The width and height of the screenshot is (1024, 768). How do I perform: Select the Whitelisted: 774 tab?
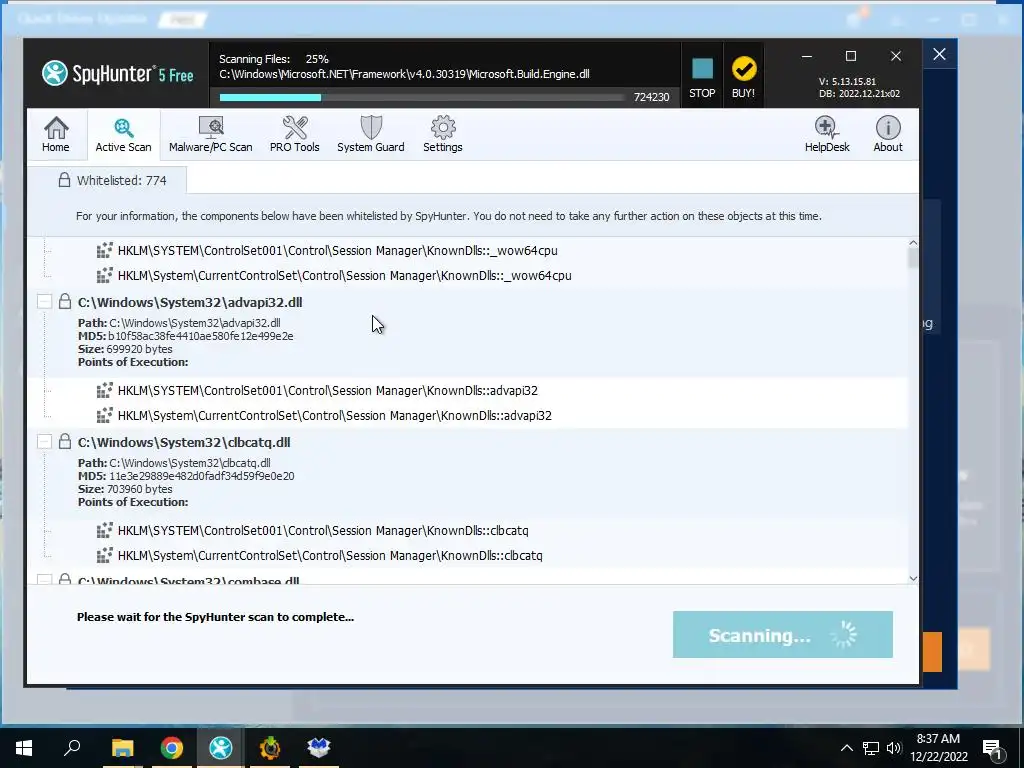[x=108, y=180]
